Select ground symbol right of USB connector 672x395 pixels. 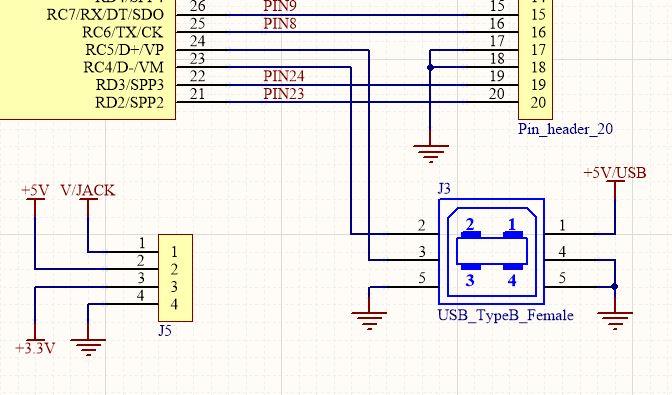(x=615, y=321)
